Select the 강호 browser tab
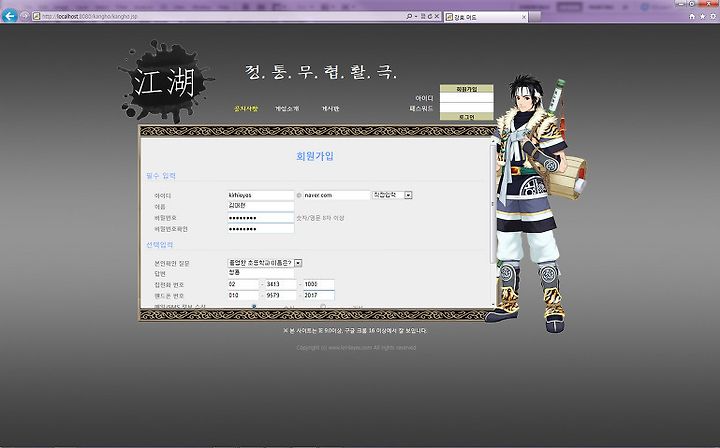The width and height of the screenshot is (720, 448). tap(486, 17)
